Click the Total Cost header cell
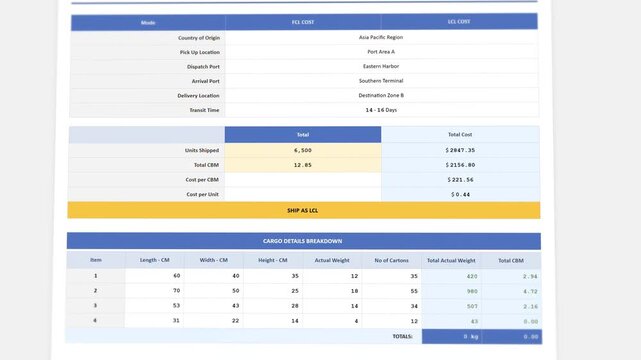This screenshot has height=360, width=641. tap(460, 134)
